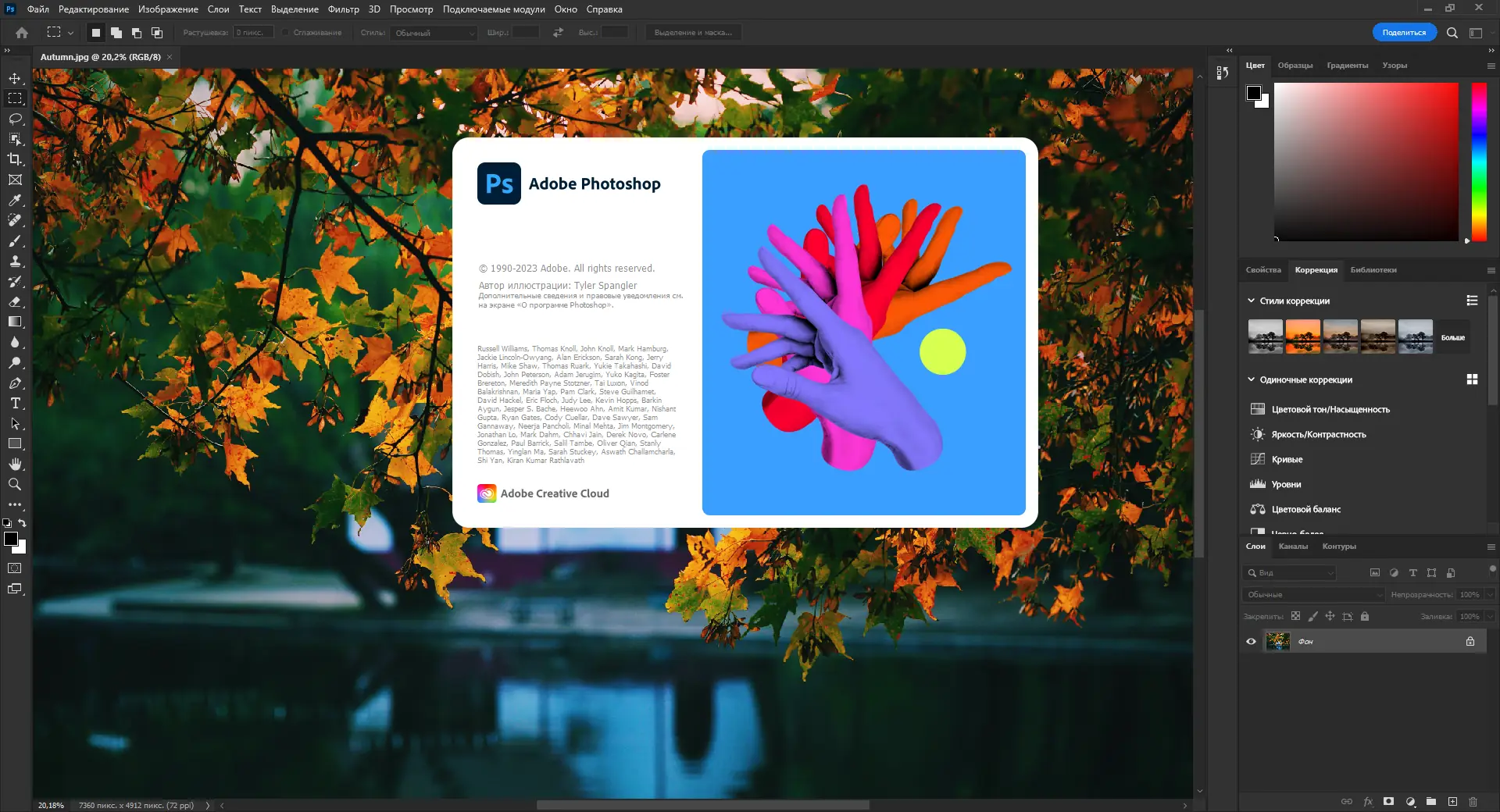Select the Autumn.jpg document tab
The image size is (1500, 812).
click(x=102, y=56)
